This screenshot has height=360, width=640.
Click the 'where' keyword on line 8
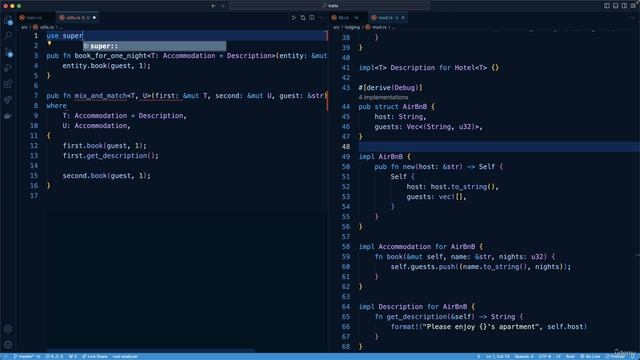[x=56, y=106]
